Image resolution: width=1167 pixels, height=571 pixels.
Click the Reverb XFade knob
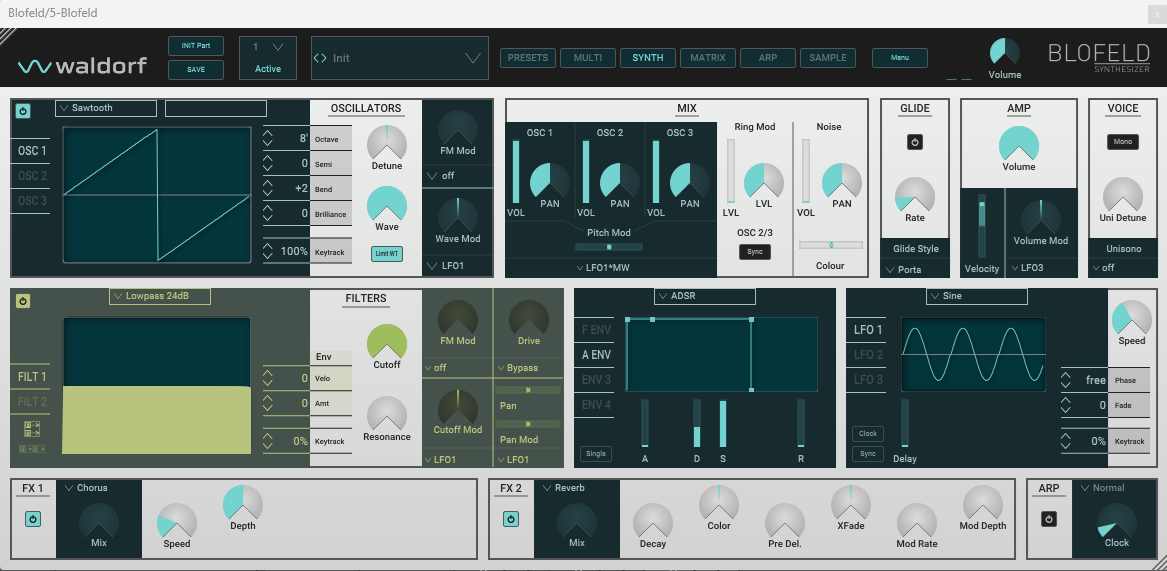(x=851, y=503)
